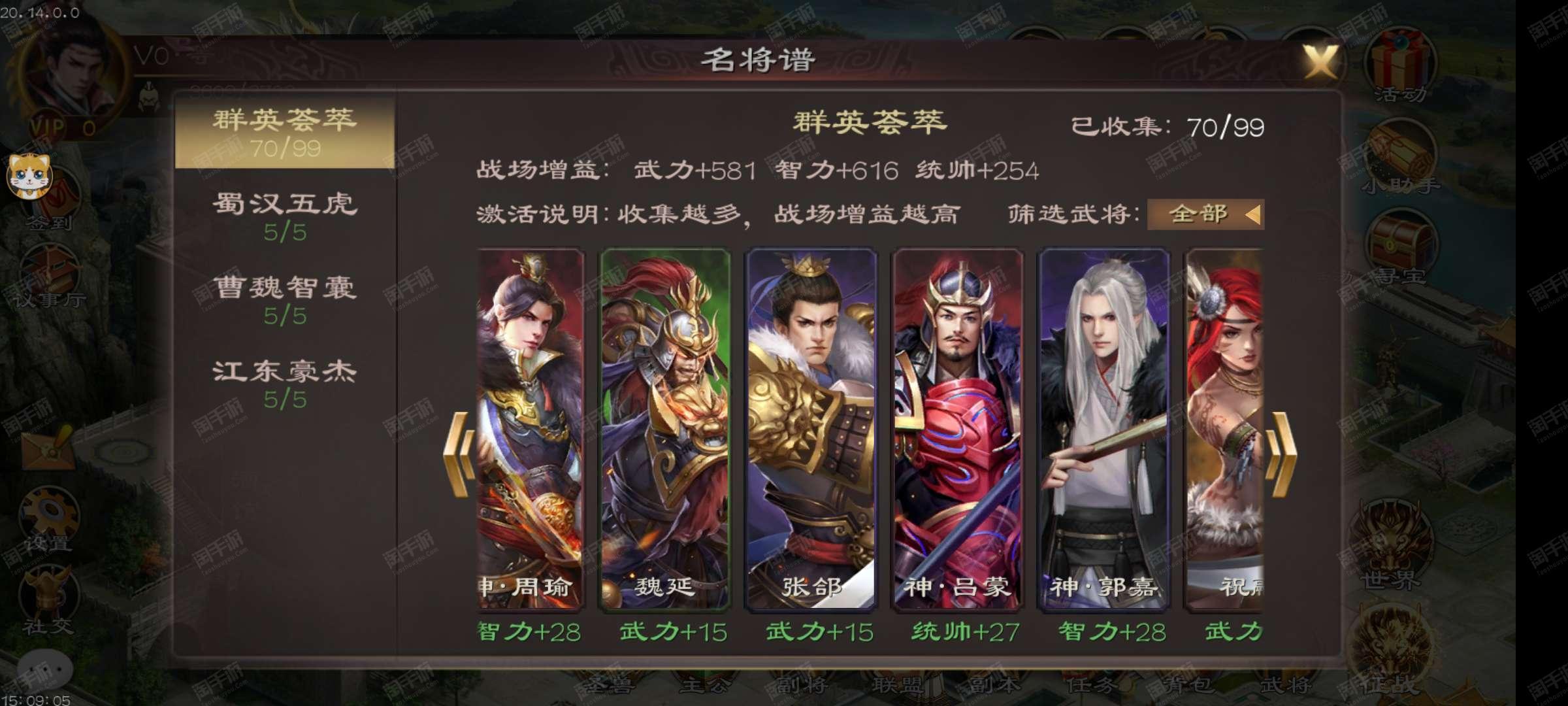The height and width of the screenshot is (706, 1568).
Task: Select the 蜀汉五虎 tab
Action: tap(285, 217)
